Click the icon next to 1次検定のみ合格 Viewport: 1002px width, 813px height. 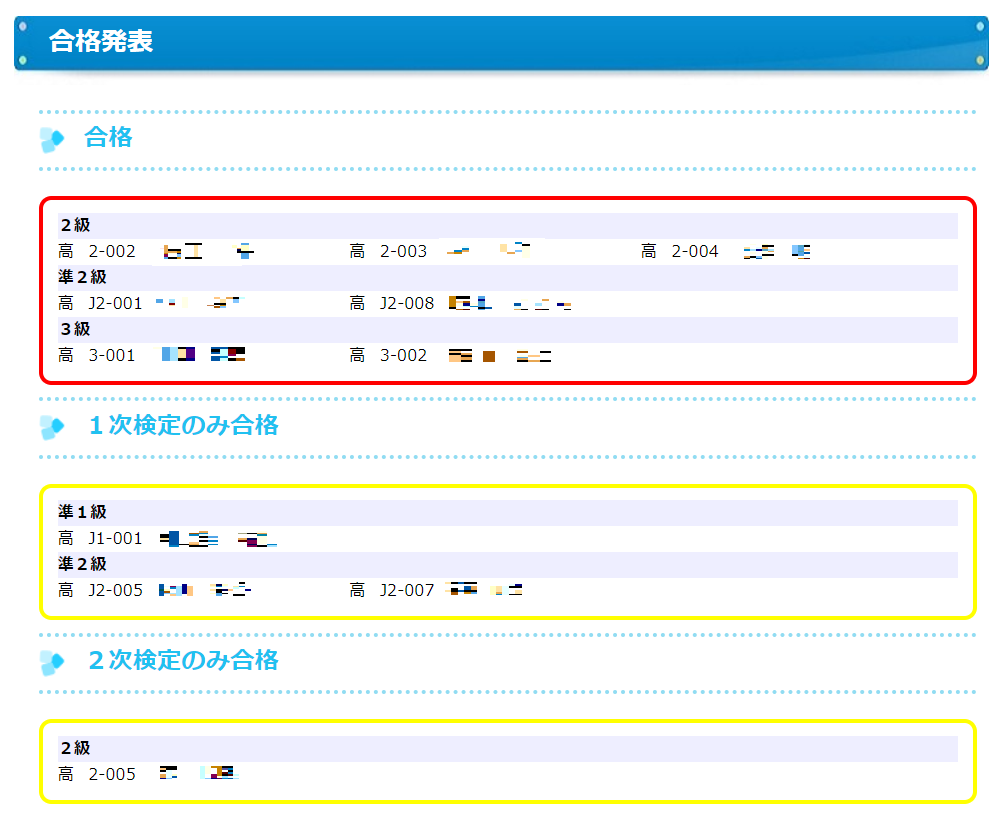52,427
